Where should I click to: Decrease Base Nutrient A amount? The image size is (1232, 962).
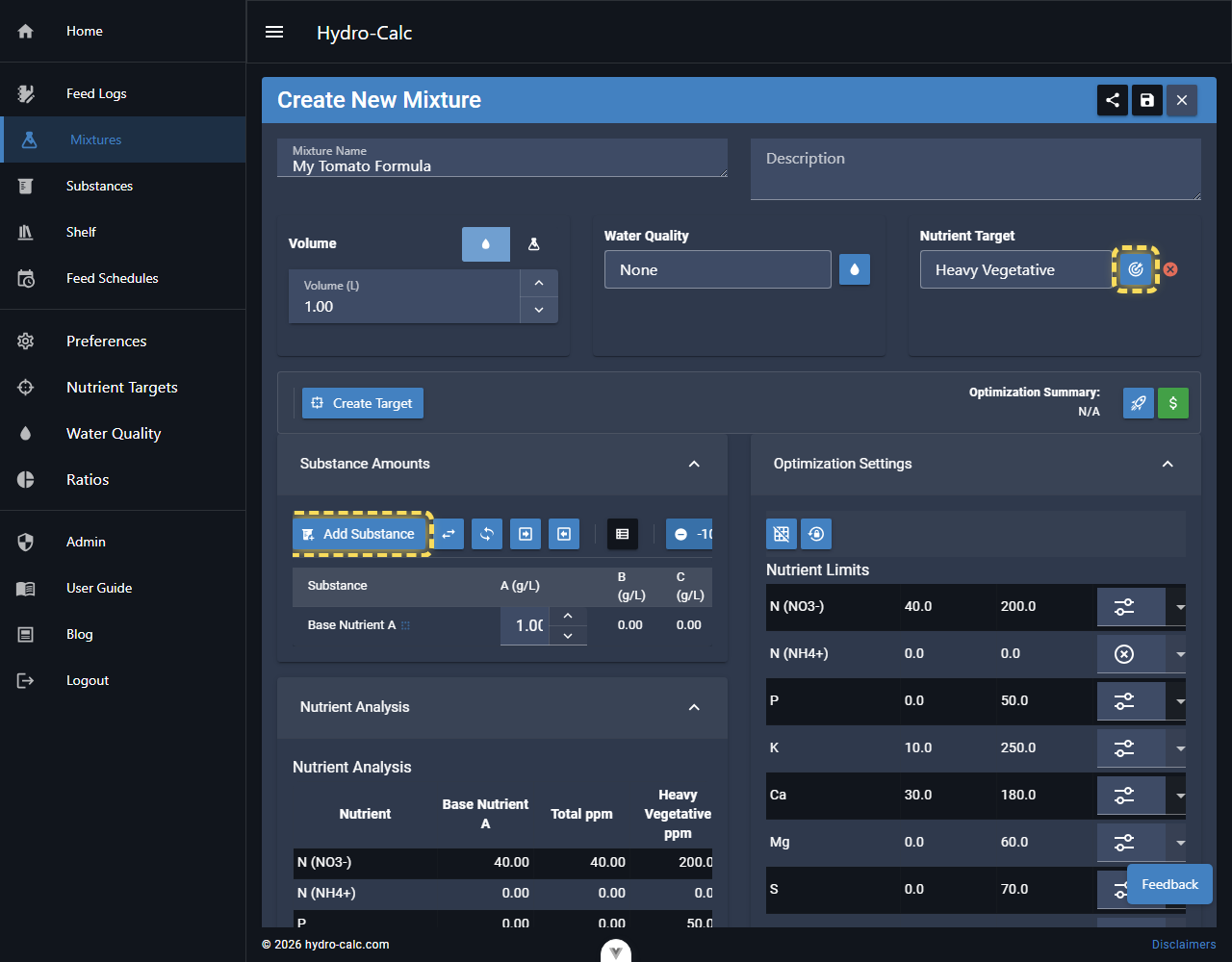tap(568, 635)
